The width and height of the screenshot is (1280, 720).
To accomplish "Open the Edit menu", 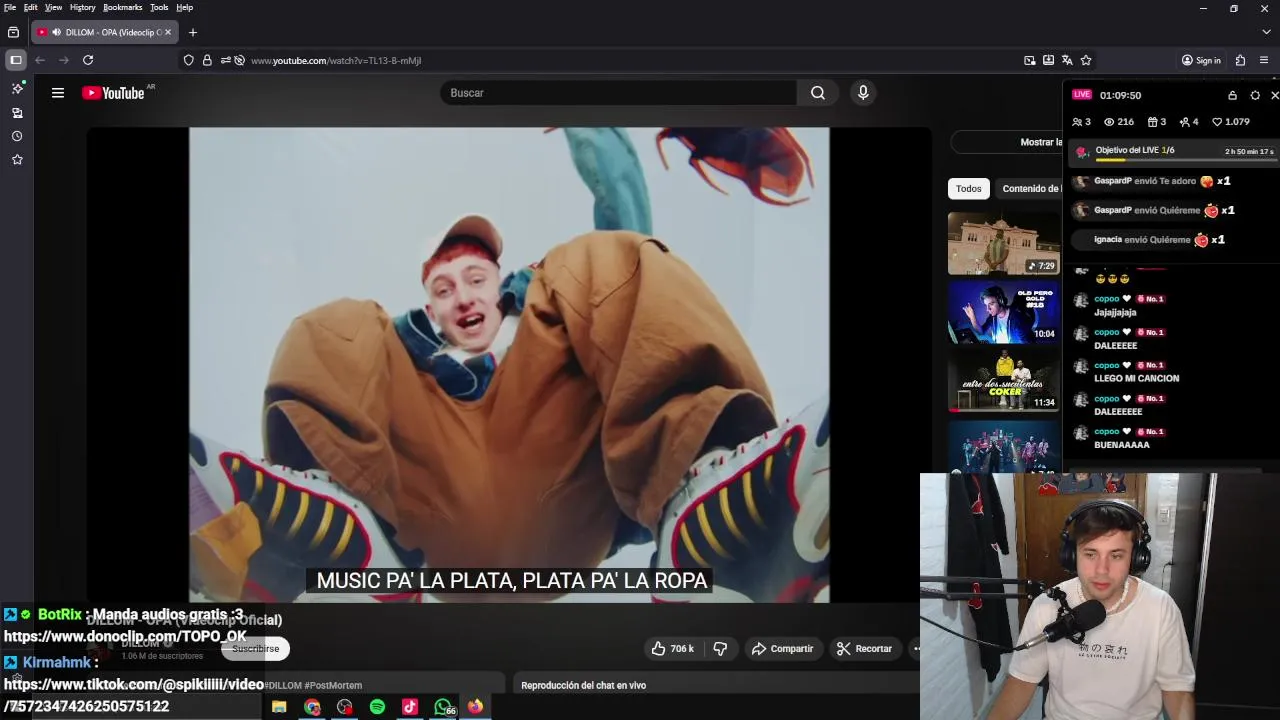I will click(x=31, y=7).
